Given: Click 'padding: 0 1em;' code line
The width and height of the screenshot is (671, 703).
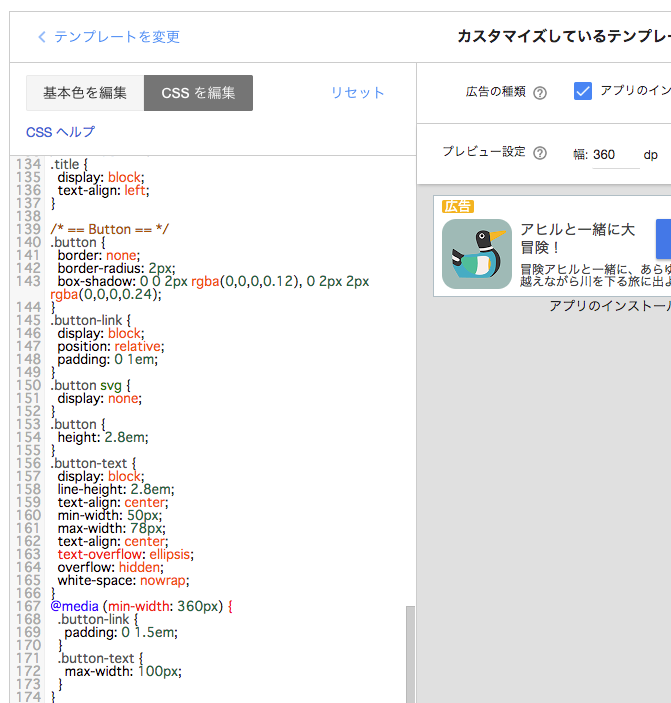Looking at the screenshot, I should click(x=108, y=359).
